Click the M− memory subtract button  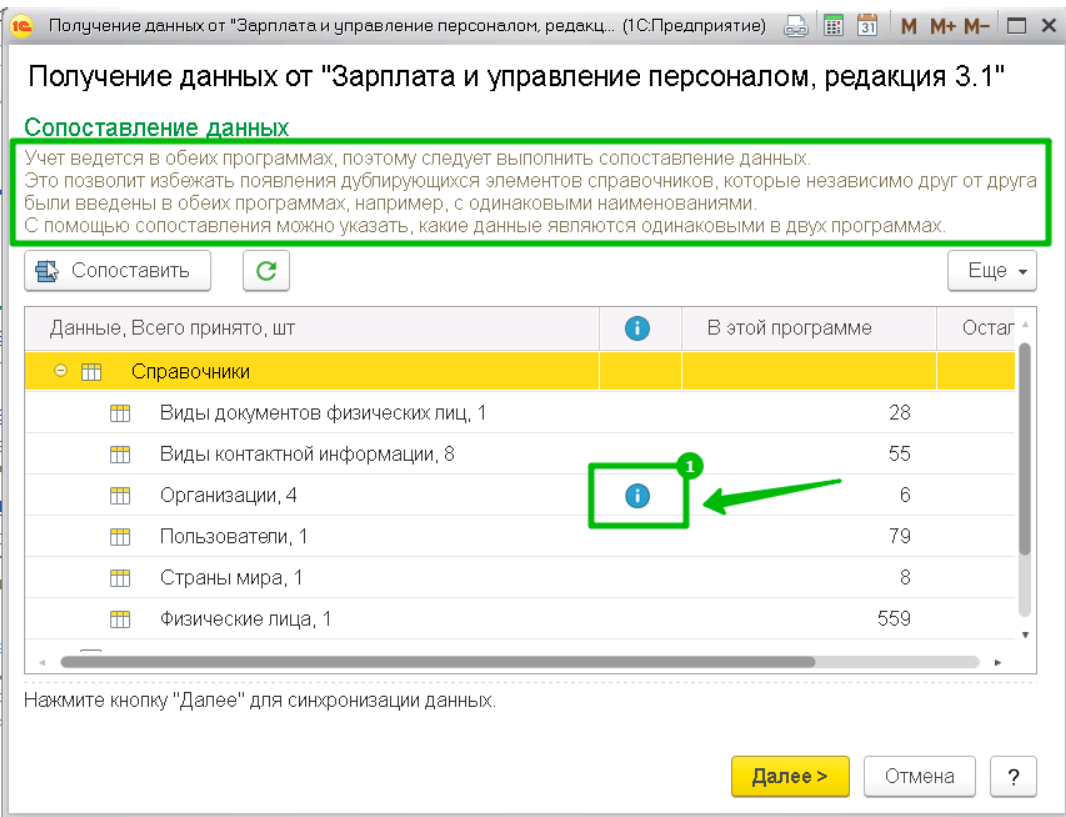[x=977, y=26]
